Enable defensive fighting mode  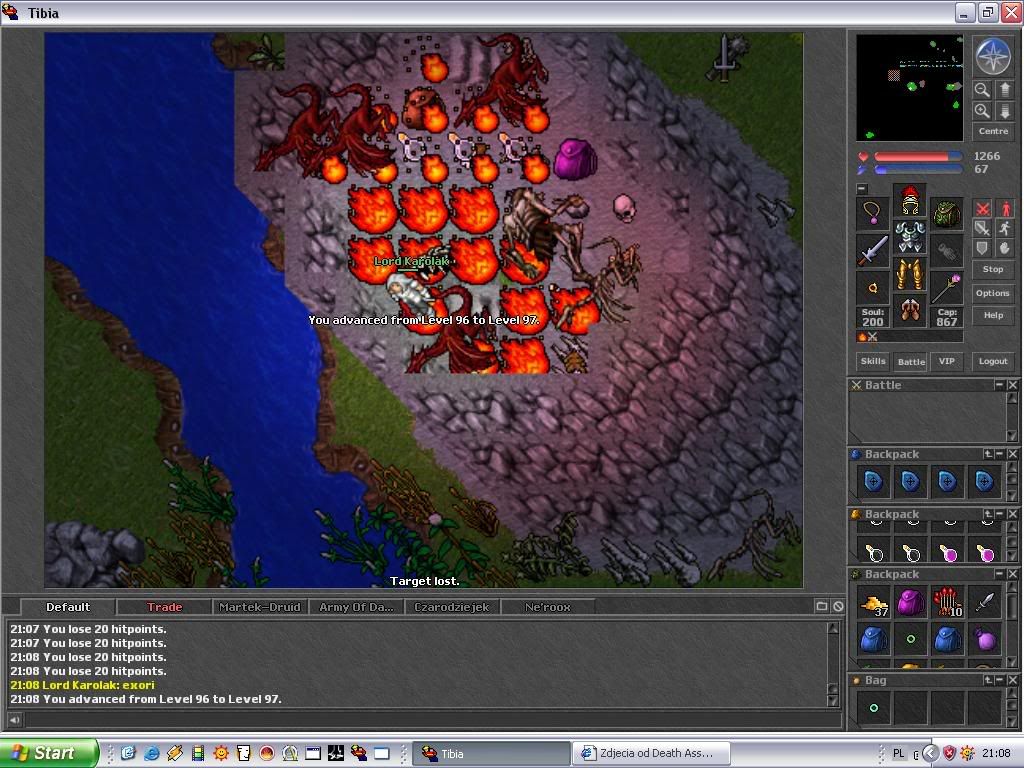coord(982,248)
